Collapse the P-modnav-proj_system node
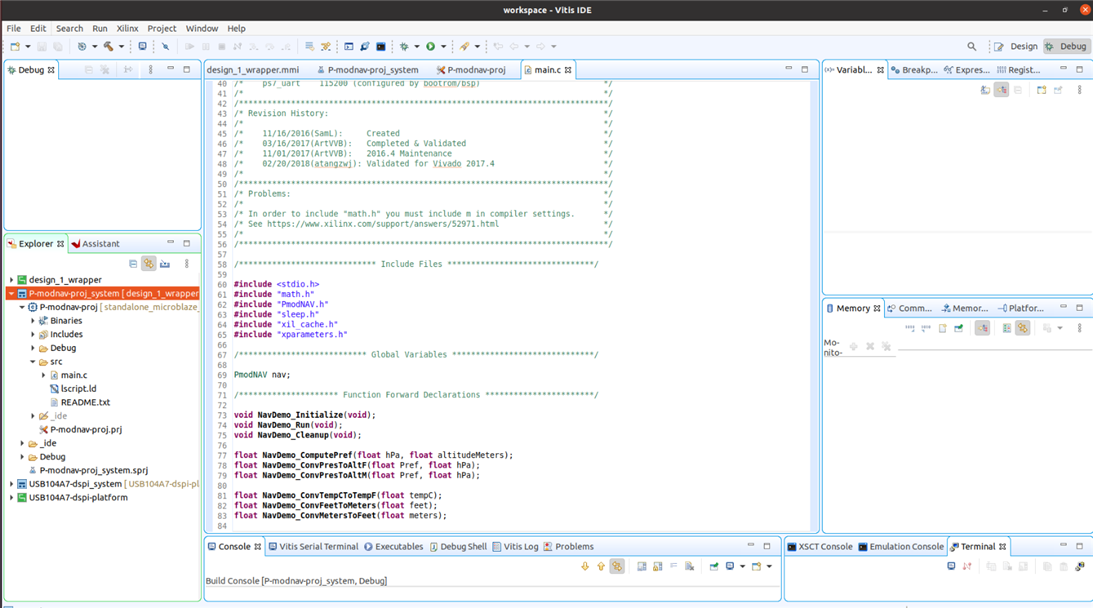The width and height of the screenshot is (1093, 608). coord(11,294)
